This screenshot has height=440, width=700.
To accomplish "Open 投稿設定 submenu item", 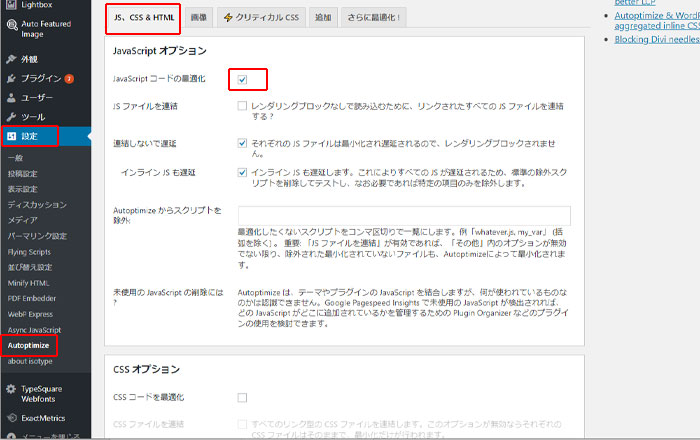I will (22, 174).
